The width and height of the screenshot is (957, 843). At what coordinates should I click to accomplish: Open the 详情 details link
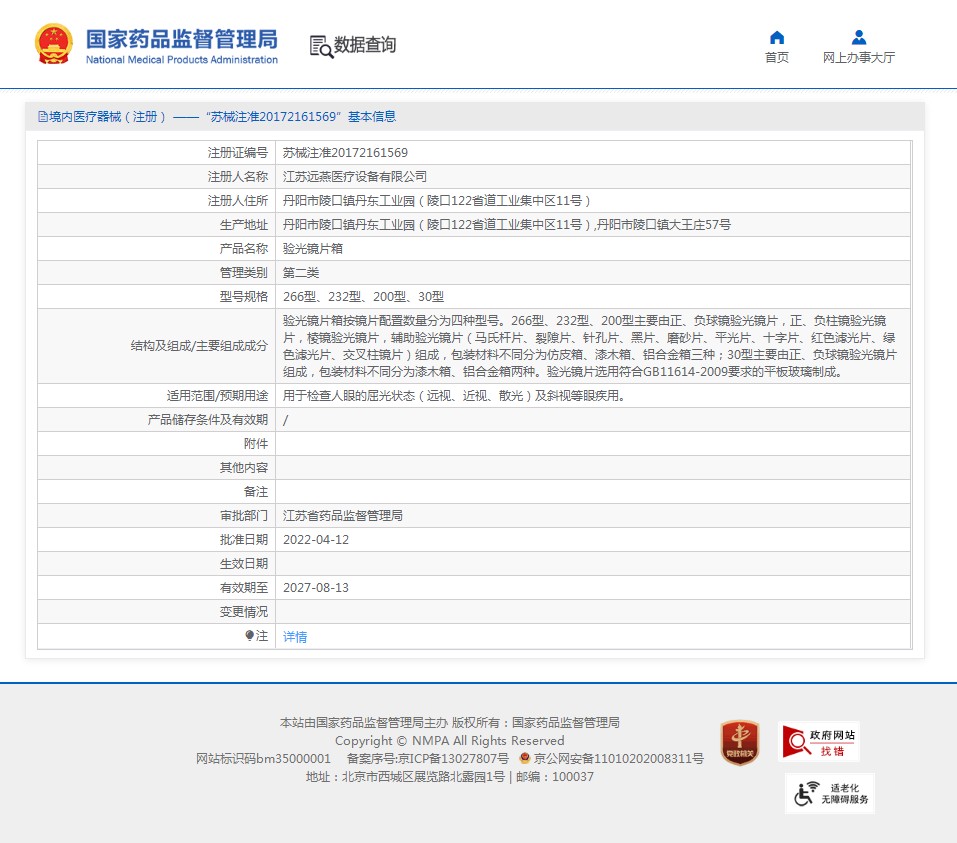[295, 637]
